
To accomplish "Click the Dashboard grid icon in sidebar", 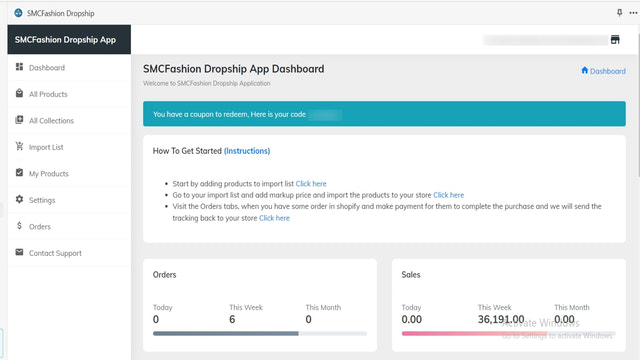I will click(x=19, y=67).
